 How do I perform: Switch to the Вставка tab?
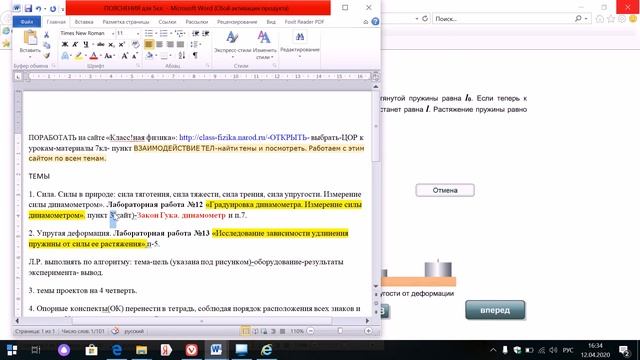(x=84, y=22)
